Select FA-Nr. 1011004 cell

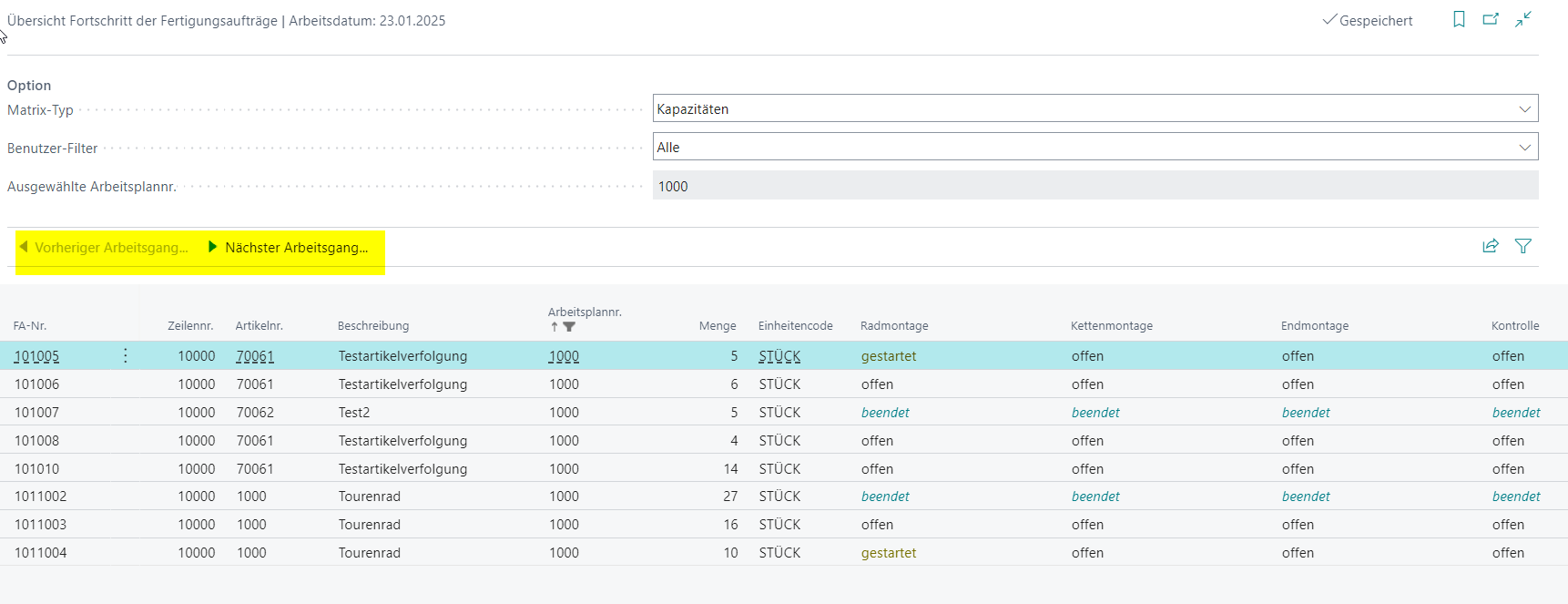point(40,553)
